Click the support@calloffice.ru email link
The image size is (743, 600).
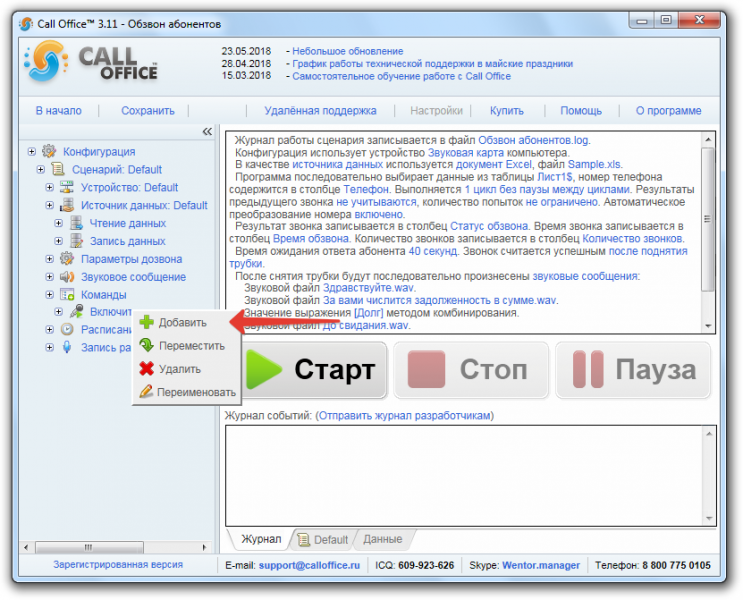(309, 565)
